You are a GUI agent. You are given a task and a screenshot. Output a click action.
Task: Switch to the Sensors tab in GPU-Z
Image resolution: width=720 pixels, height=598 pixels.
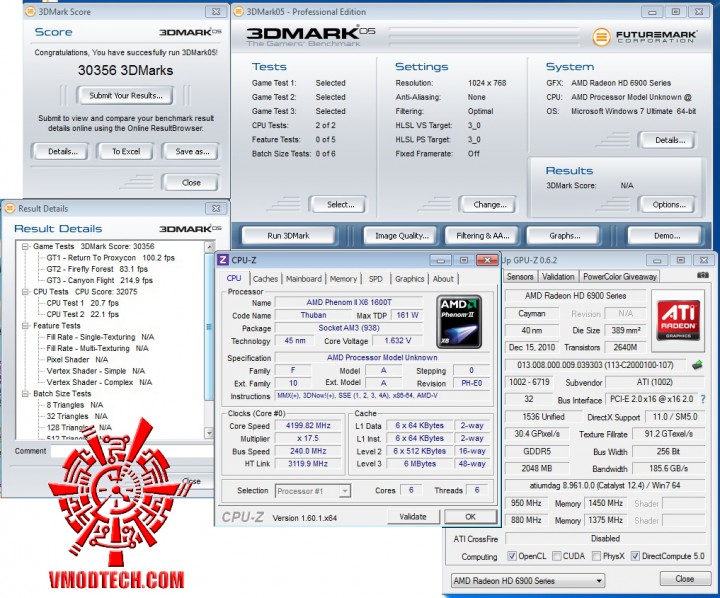[x=520, y=276]
